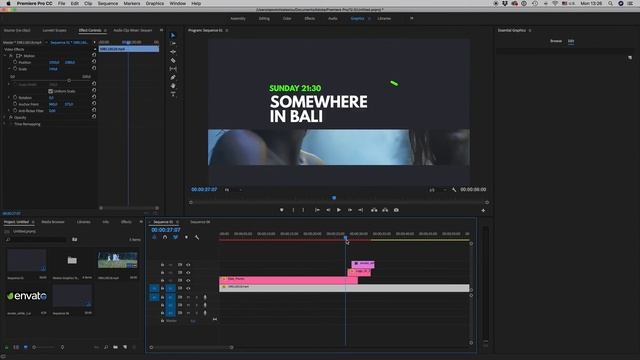This screenshot has height=360, width=640.
Task: Click Mark Out button in Program monitor
Action: point(303,210)
